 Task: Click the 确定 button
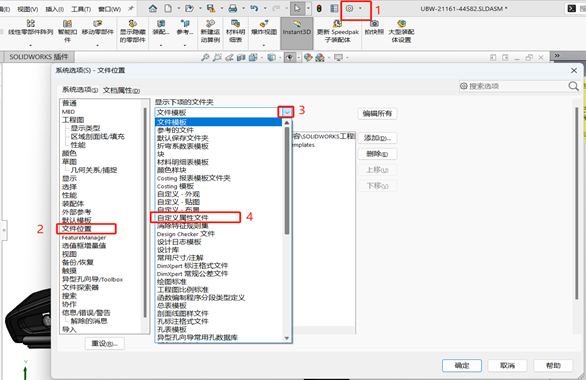pos(462,365)
